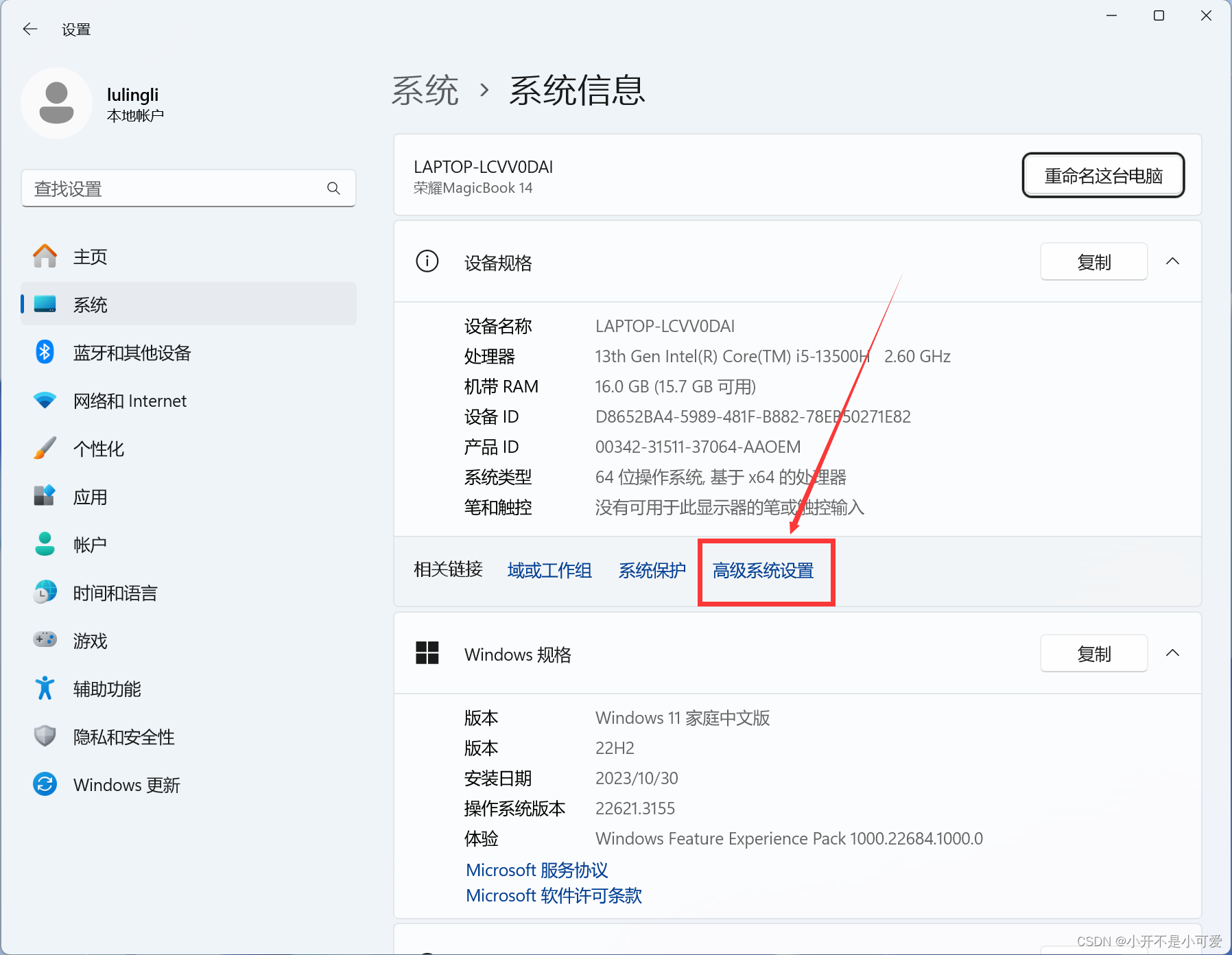Click the 相关链接 label
The width and height of the screenshot is (1232, 955).
click(448, 569)
